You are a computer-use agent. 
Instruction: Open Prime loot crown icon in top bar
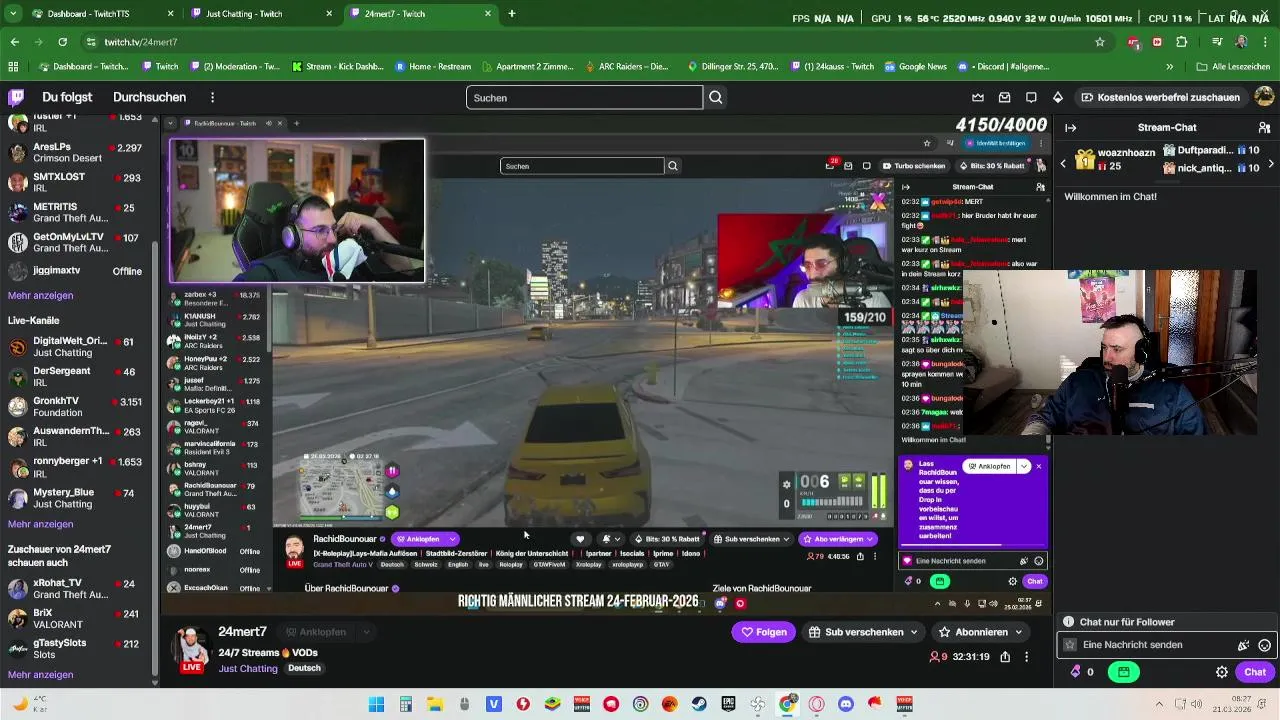[978, 97]
